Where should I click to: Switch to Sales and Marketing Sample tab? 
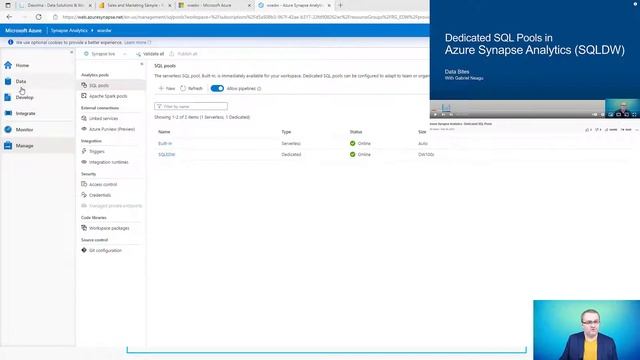tap(136, 5)
